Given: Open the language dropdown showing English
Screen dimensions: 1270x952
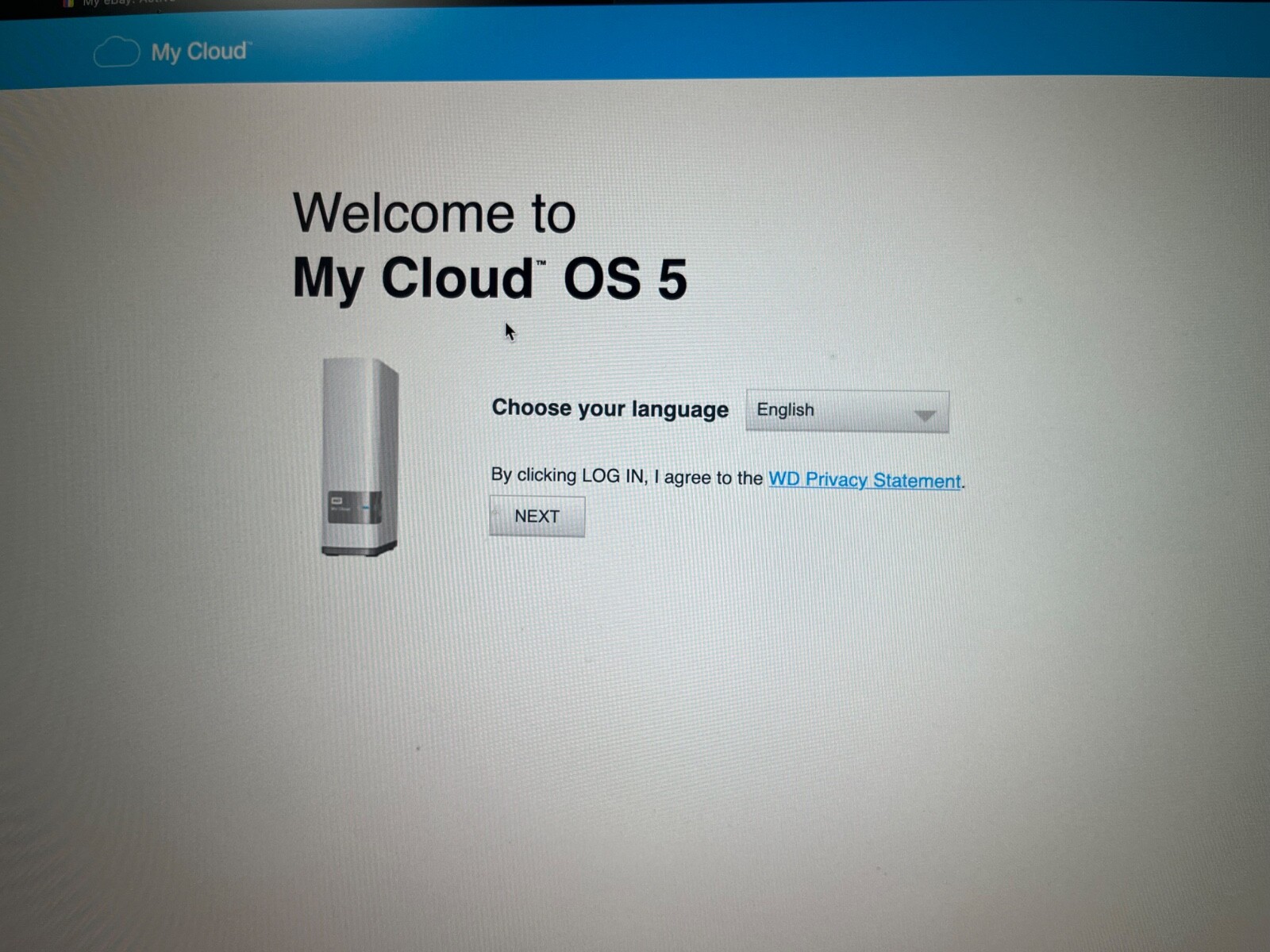Looking at the screenshot, I should [847, 411].
